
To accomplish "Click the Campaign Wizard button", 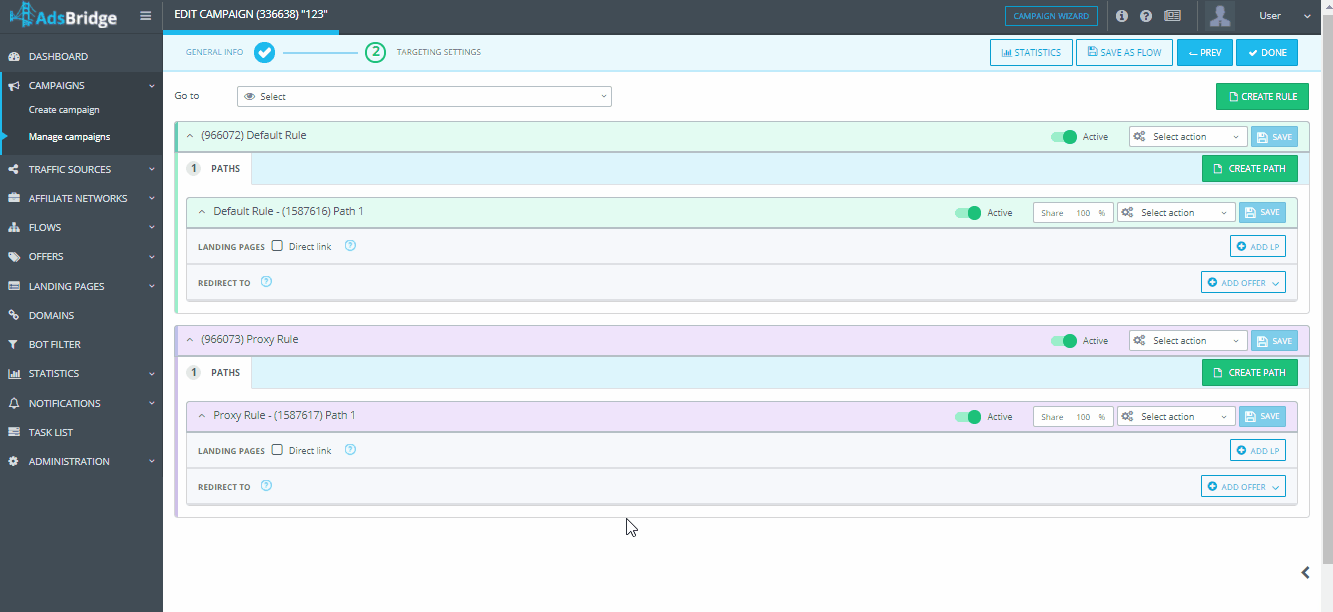I will [1051, 16].
